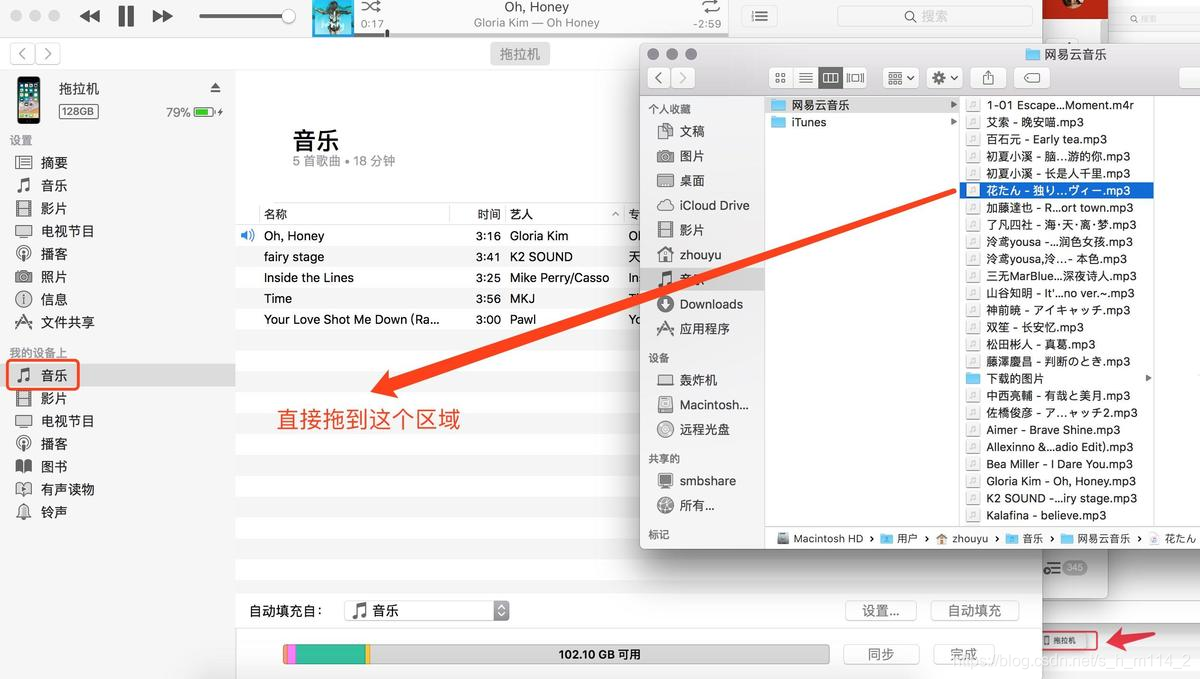The image size is (1200, 679).
Task: Click the 自动填充 button
Action: click(x=974, y=610)
